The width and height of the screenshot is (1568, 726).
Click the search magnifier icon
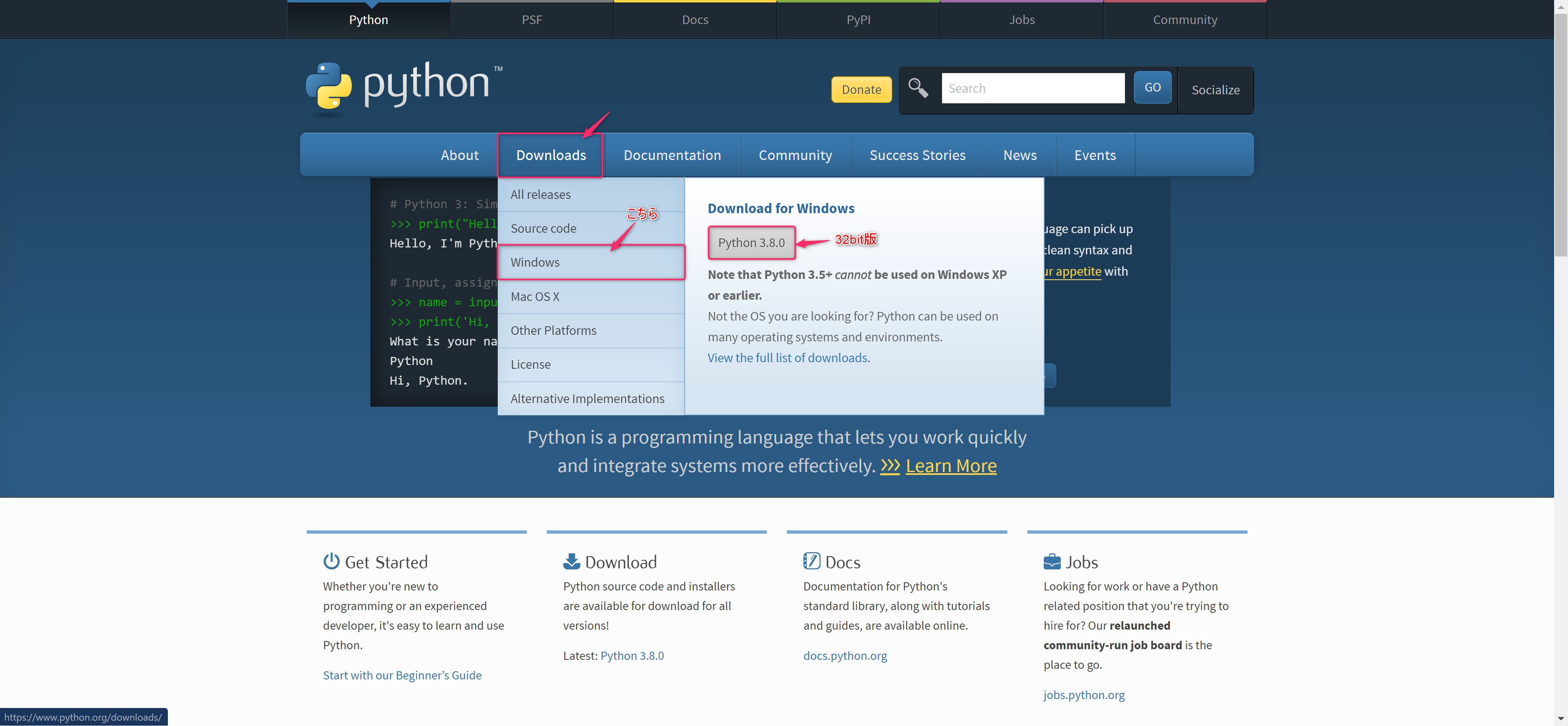(x=918, y=88)
